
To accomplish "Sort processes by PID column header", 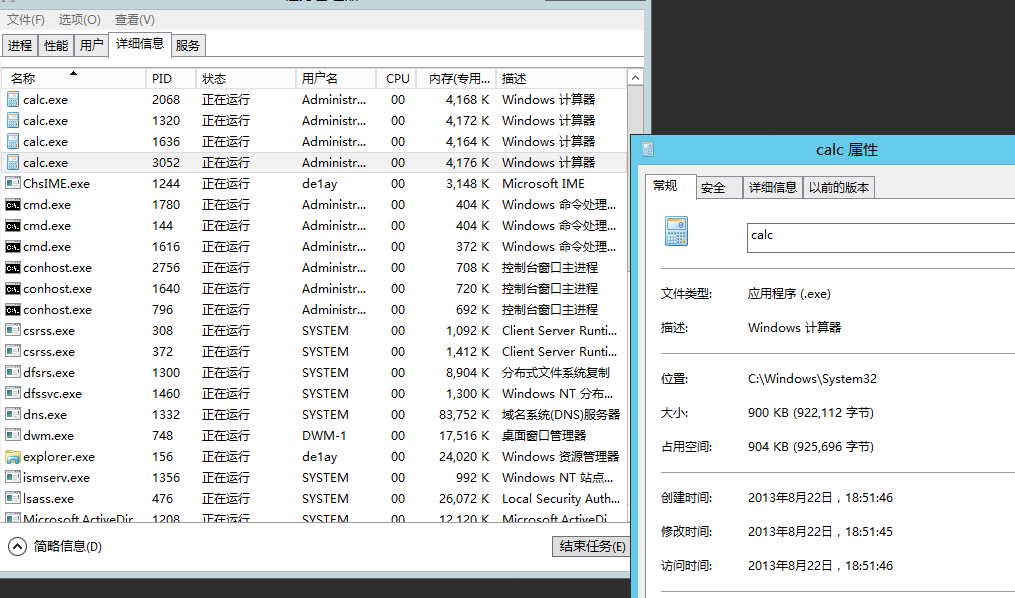I will pos(170,78).
